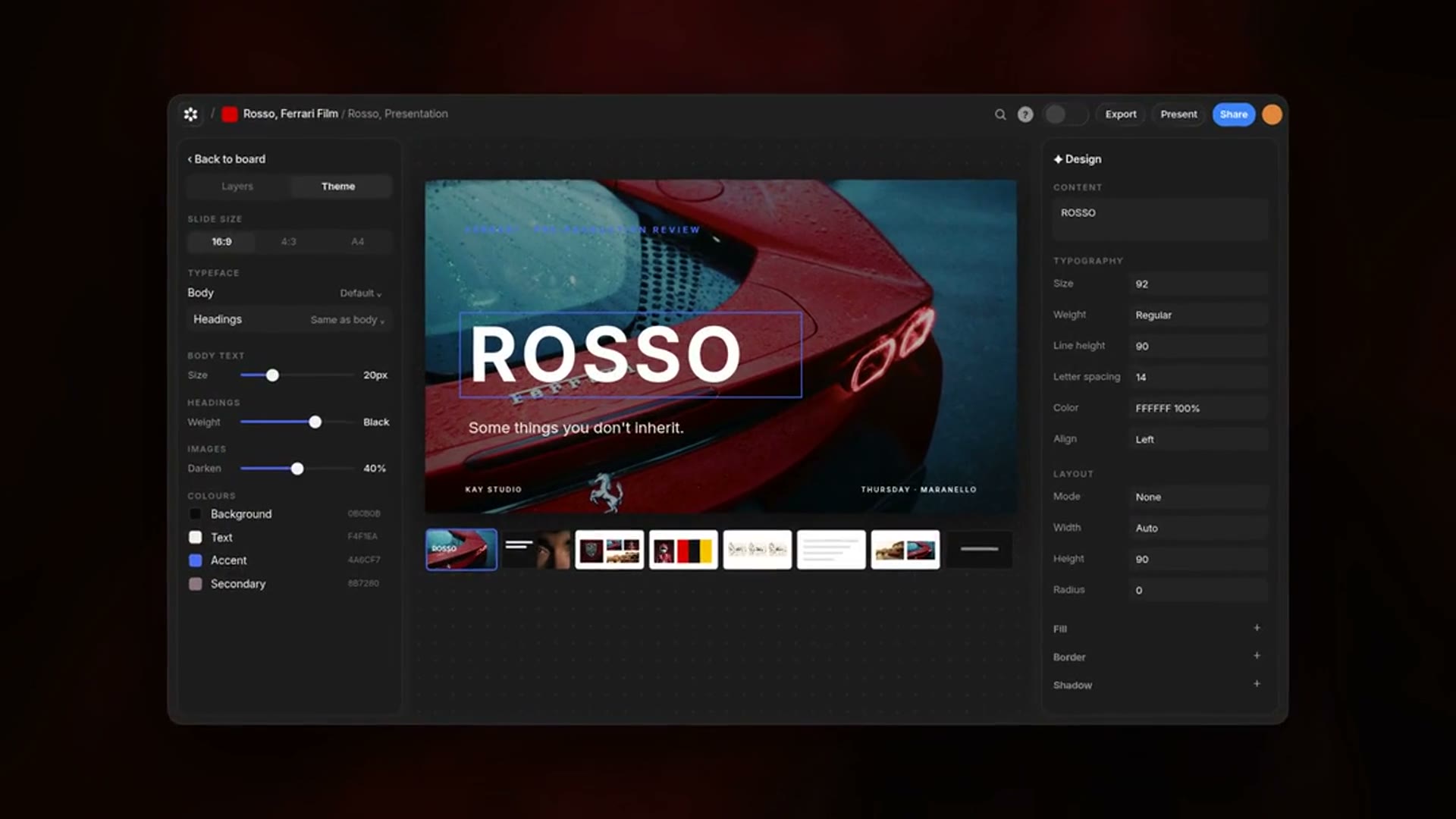Click the app logo icon in header
The image size is (1456, 819).
point(190,114)
